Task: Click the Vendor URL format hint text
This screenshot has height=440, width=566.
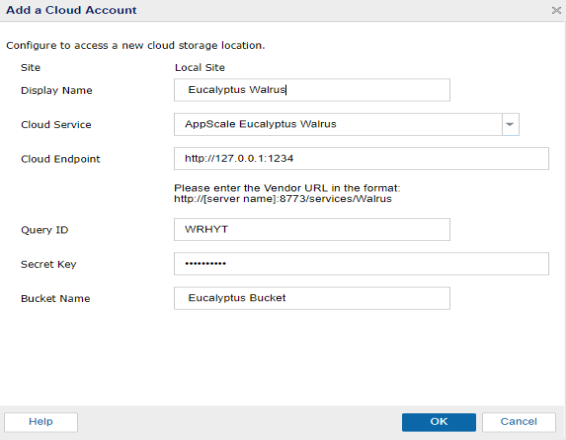Action: point(287,193)
